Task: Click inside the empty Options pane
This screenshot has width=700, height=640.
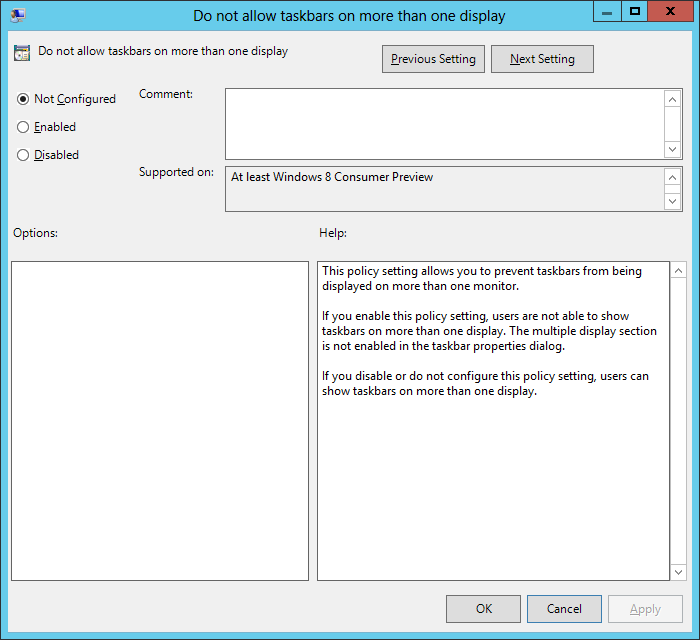Action: [x=160, y=420]
